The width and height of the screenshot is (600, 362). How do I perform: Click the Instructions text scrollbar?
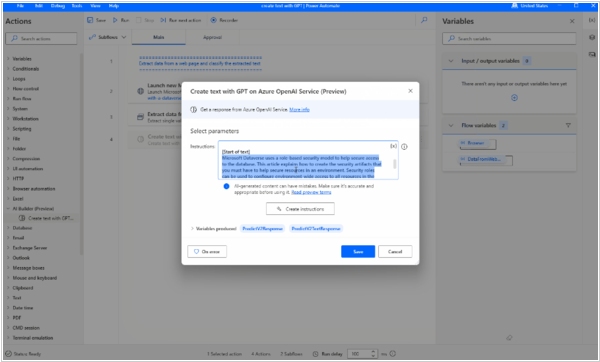395,164
